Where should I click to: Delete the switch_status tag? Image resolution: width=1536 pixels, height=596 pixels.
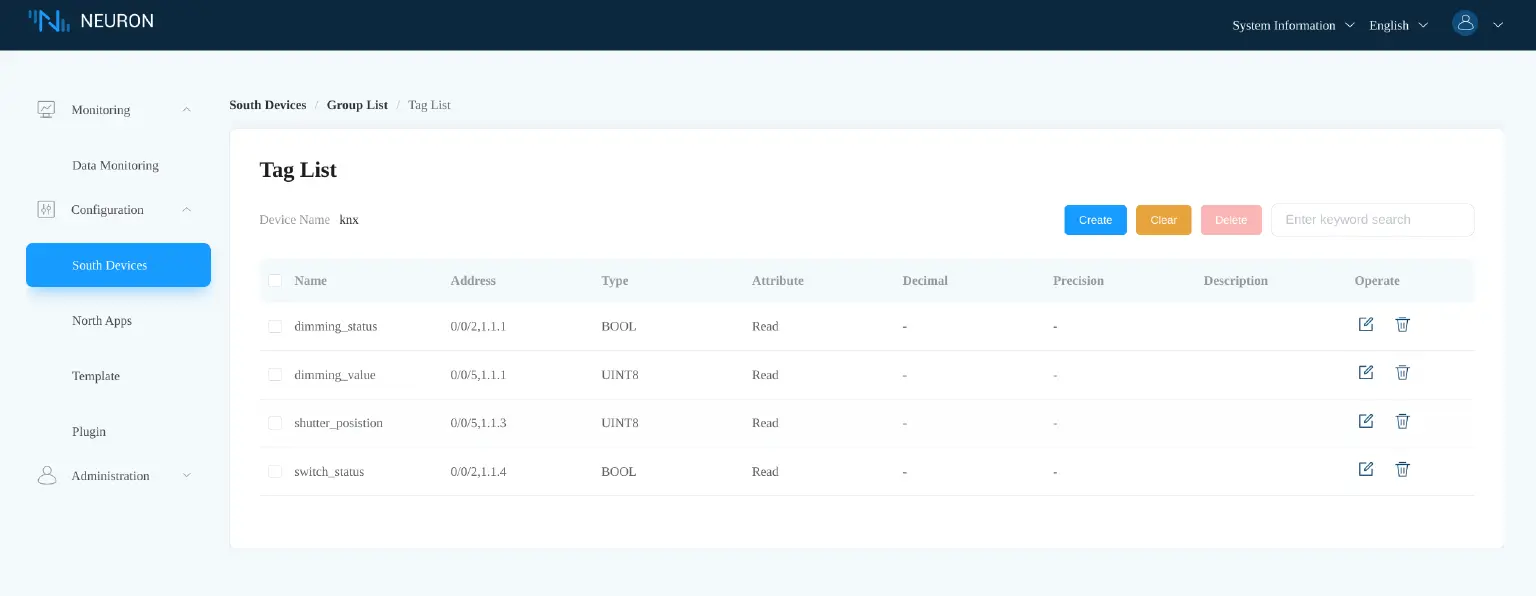coord(1402,469)
